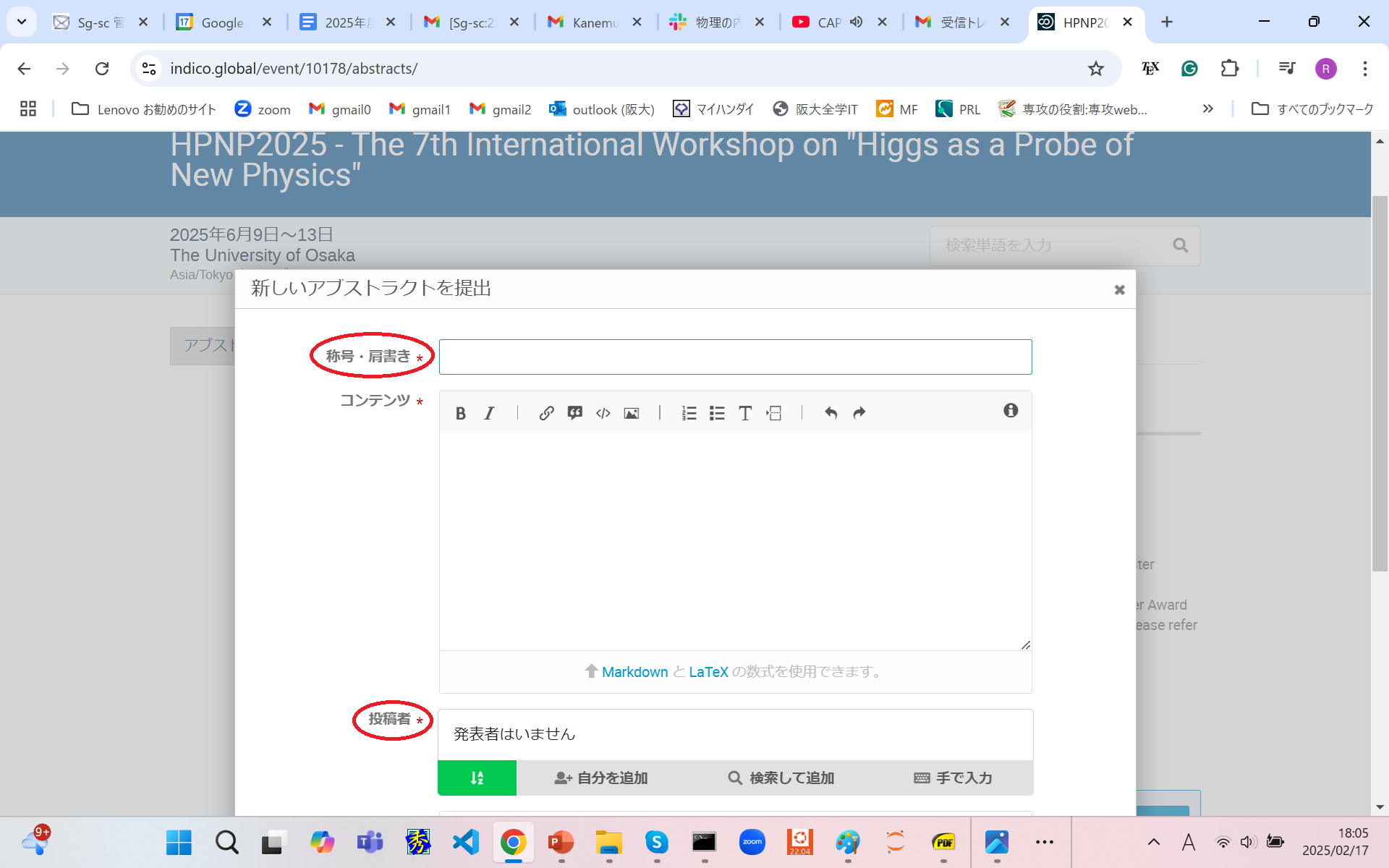Image resolution: width=1389 pixels, height=868 pixels.
Task: Insert a blockquote from the editor toolbar
Action: click(574, 413)
